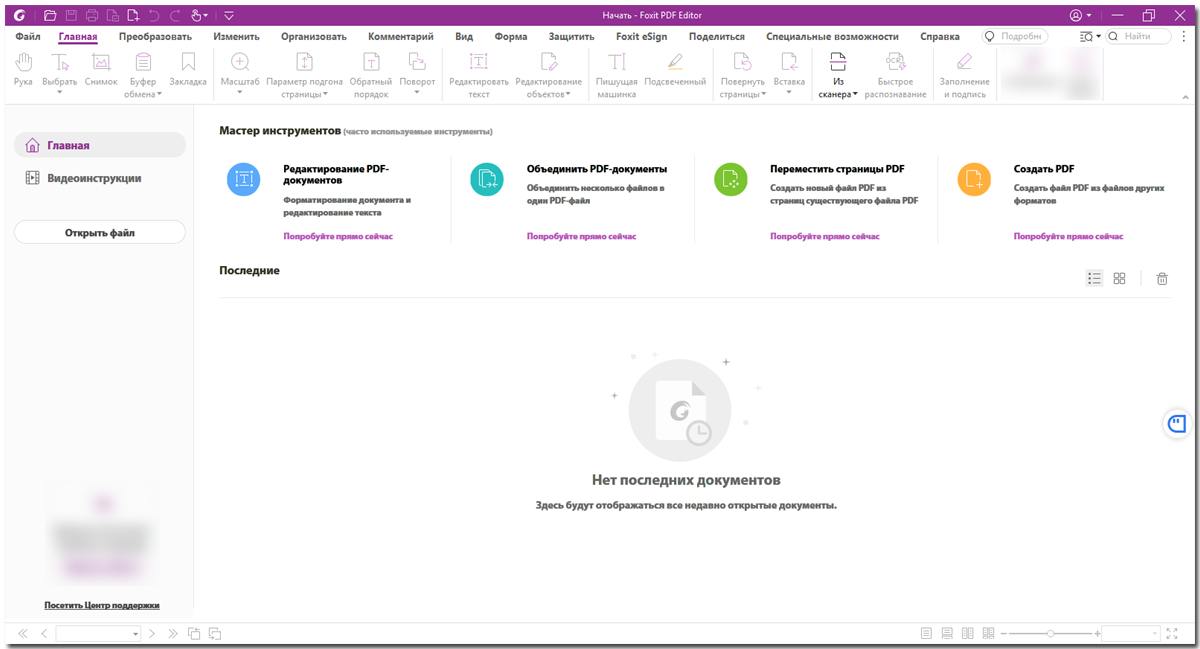Click the Edit PDF documents blue wizard icon
This screenshot has width=1200, height=649.
[244, 180]
